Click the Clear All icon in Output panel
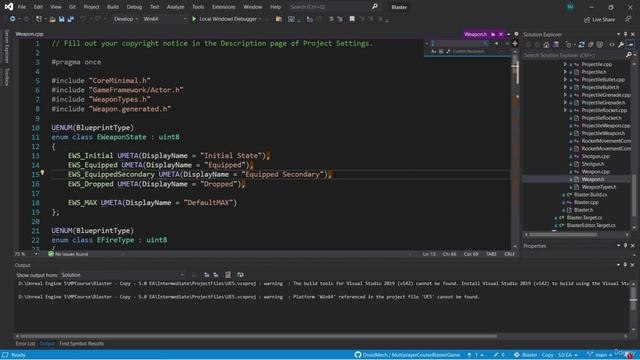 point(228,275)
